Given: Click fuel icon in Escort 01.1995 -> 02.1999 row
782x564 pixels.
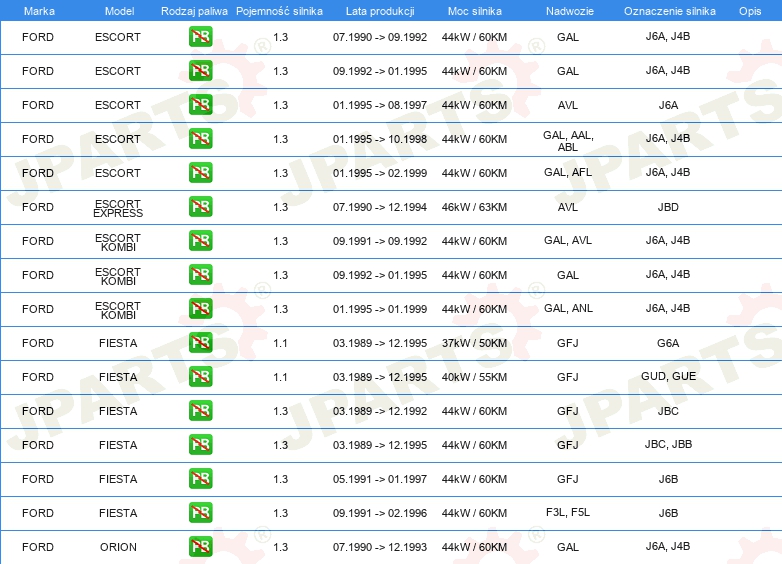Looking at the screenshot, I should point(200,173).
